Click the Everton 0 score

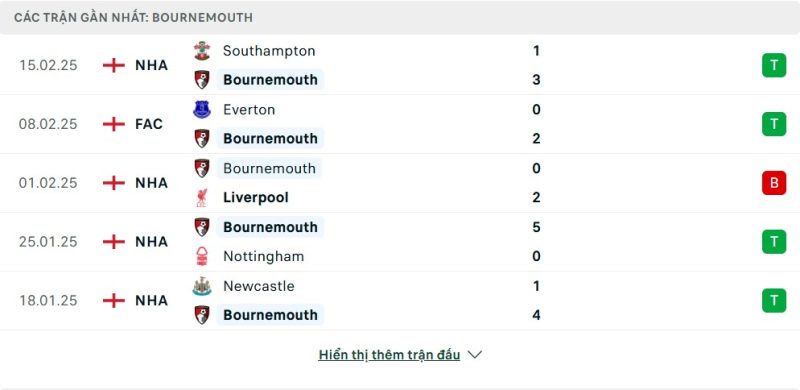point(536,110)
